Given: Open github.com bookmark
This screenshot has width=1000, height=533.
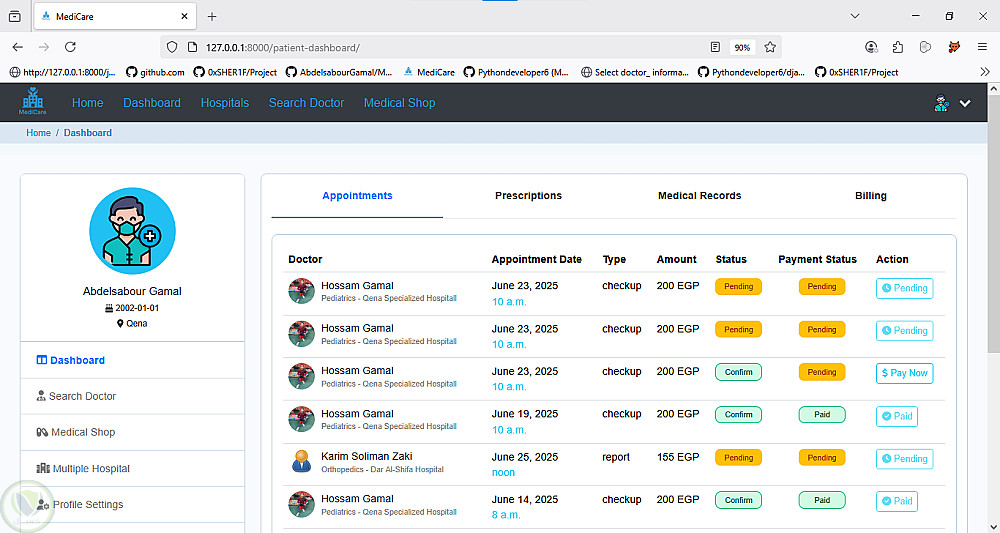Looking at the screenshot, I should pyautogui.click(x=155, y=73).
